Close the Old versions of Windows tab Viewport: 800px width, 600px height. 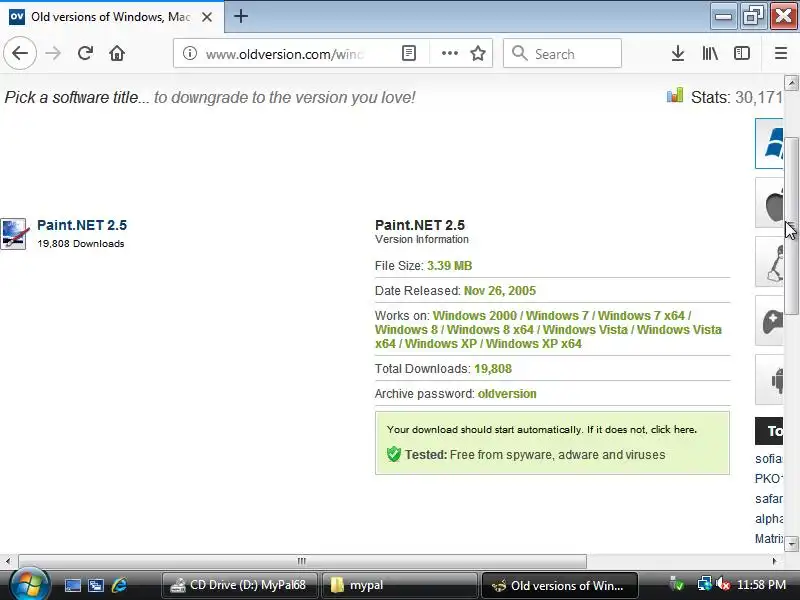click(207, 17)
